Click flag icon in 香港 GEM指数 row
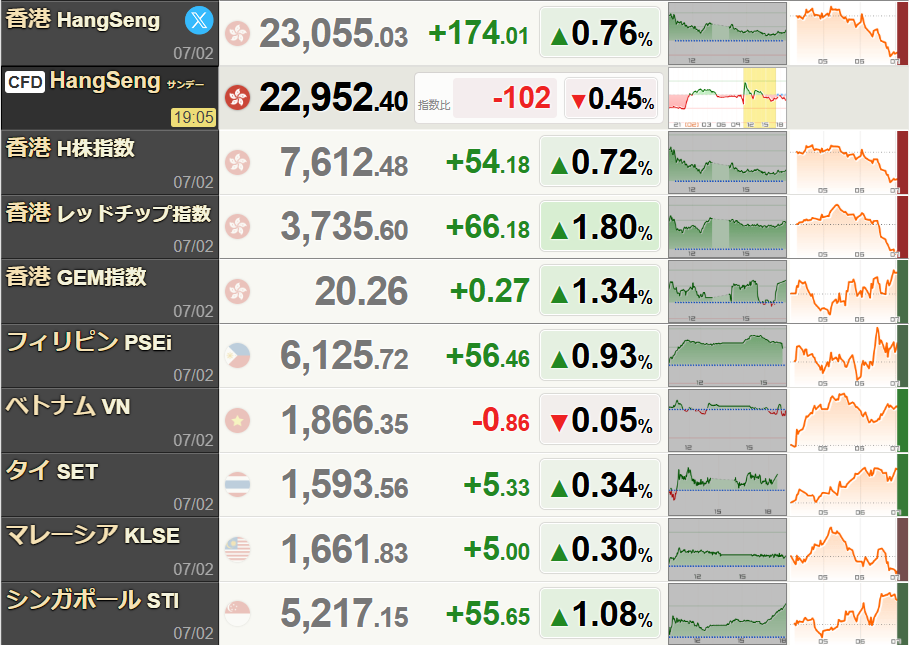The width and height of the screenshot is (909, 645). click(238, 291)
